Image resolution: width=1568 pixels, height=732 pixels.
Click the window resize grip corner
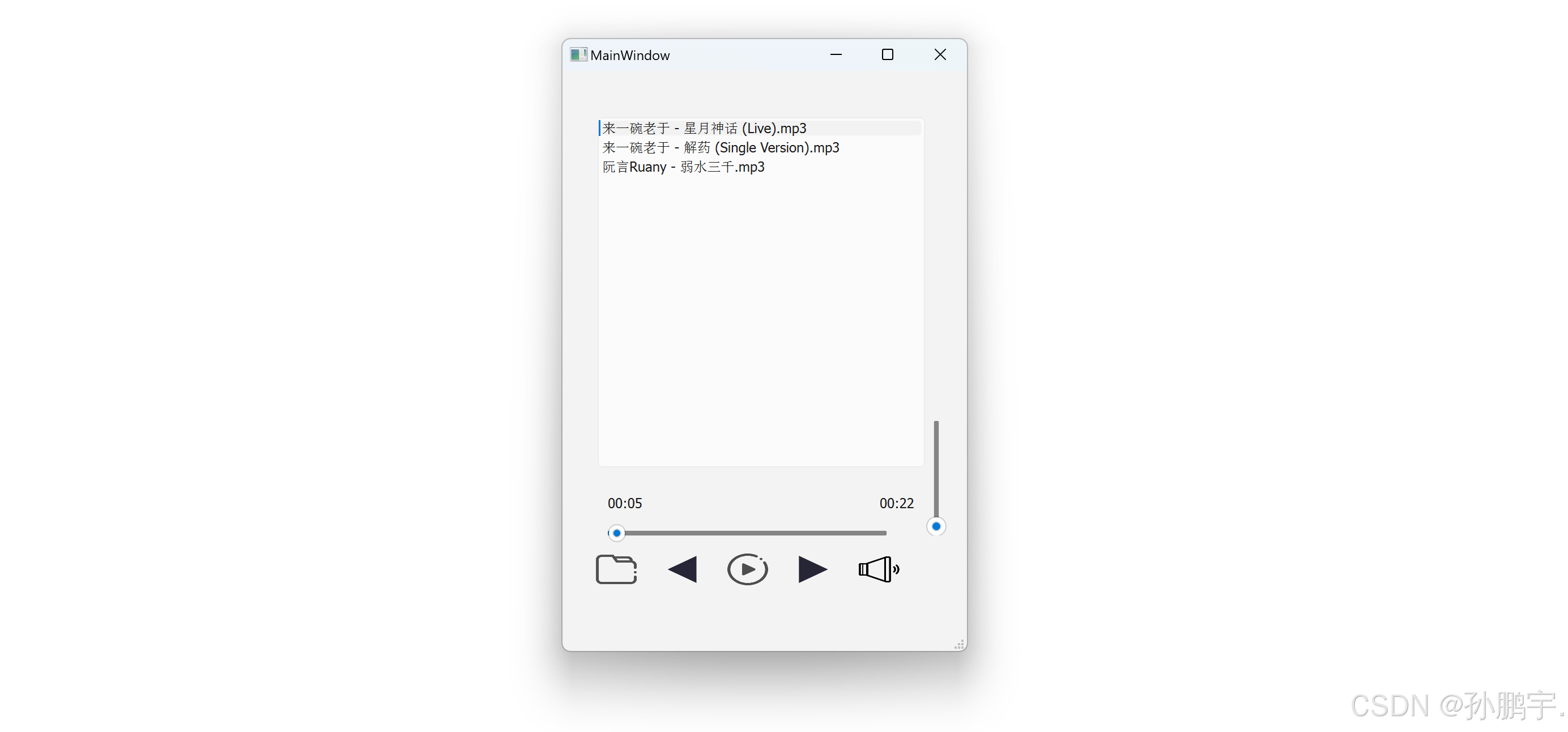(959, 644)
